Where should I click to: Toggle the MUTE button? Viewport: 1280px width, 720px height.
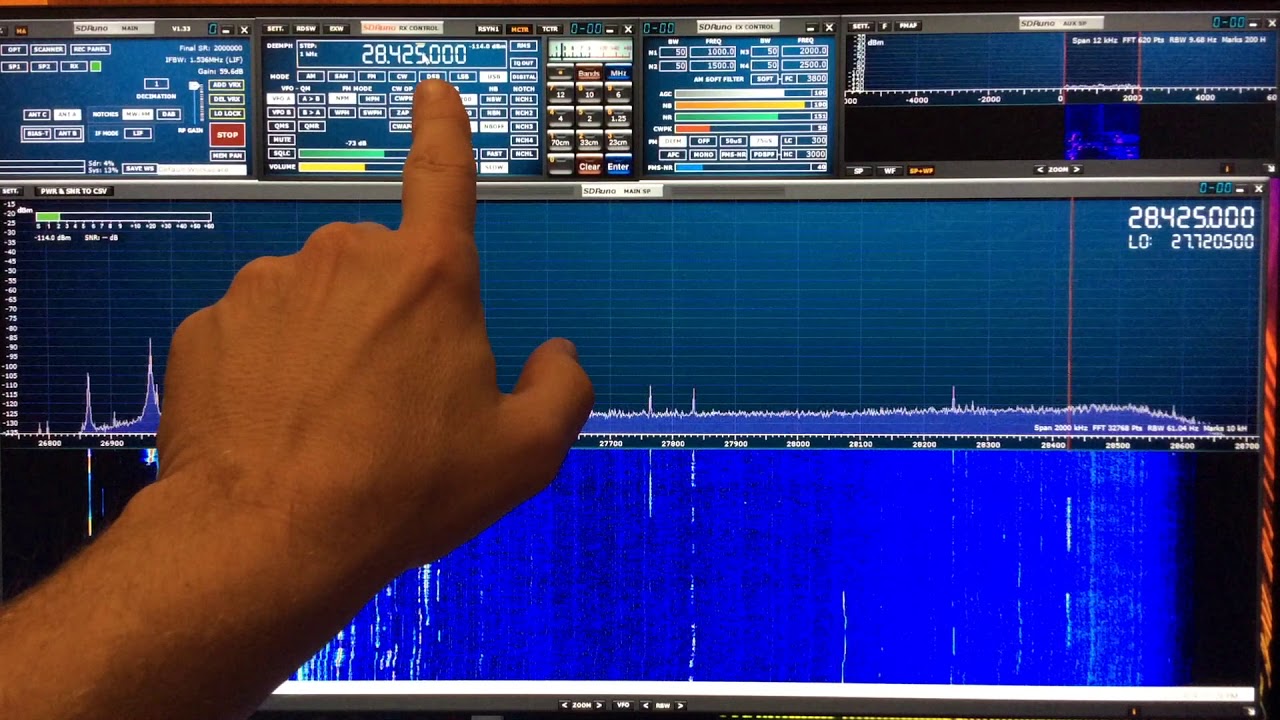281,140
